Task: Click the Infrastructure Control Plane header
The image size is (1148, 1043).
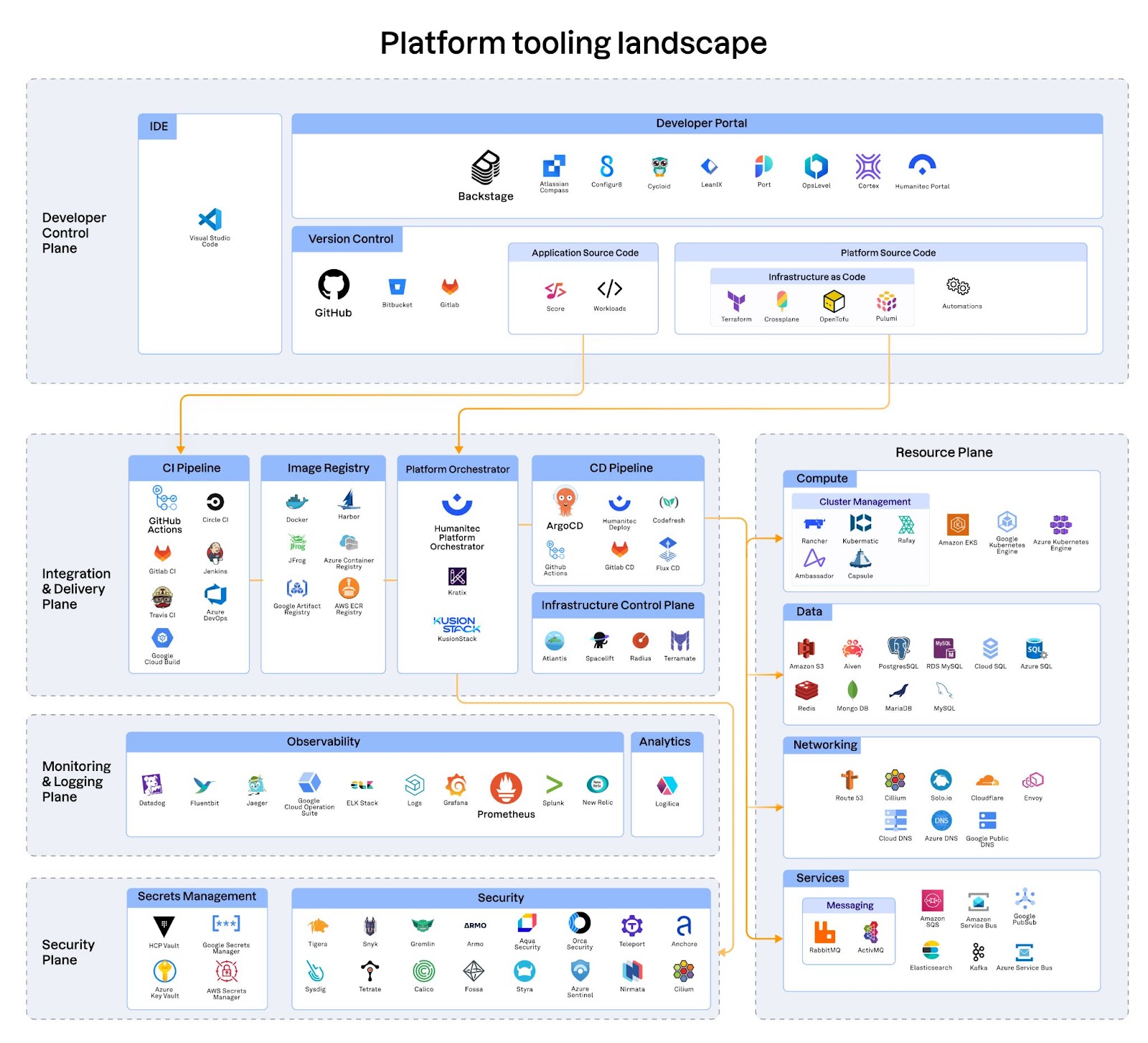Action: [x=618, y=605]
